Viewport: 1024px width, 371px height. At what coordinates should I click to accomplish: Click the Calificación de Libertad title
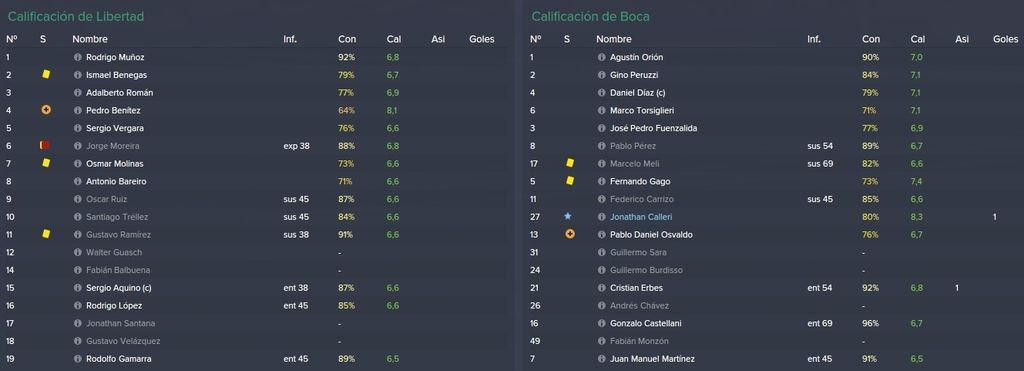point(76,16)
